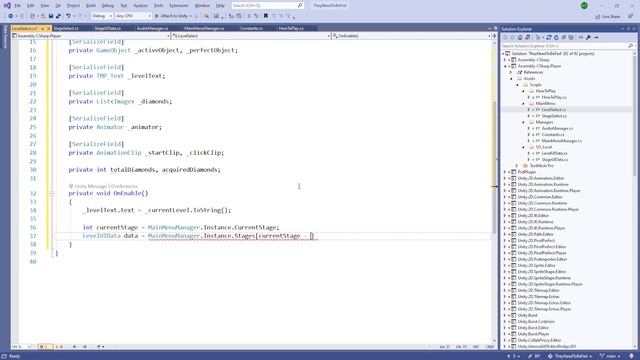Select HowToPlay.cs in Solution Explorer
This screenshot has width=640, height=360.
(554, 97)
